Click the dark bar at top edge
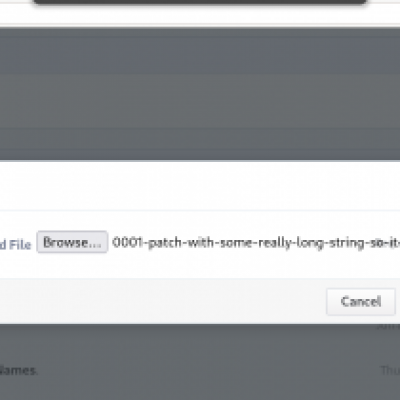This screenshot has height=400, width=400. pos(200,2)
